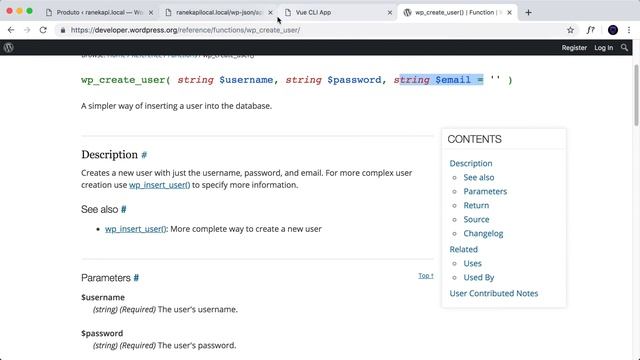Open See also in Contents box
The image size is (640, 360).
click(478, 178)
